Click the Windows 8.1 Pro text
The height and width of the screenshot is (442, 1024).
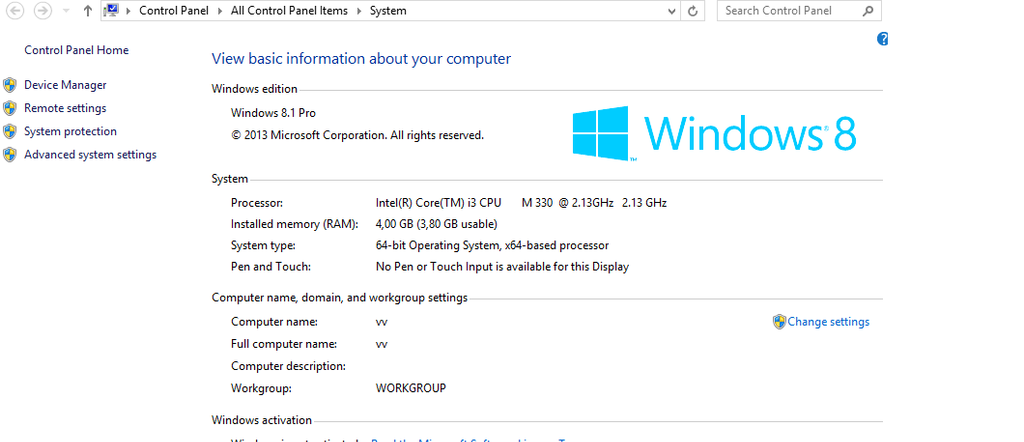[273, 113]
